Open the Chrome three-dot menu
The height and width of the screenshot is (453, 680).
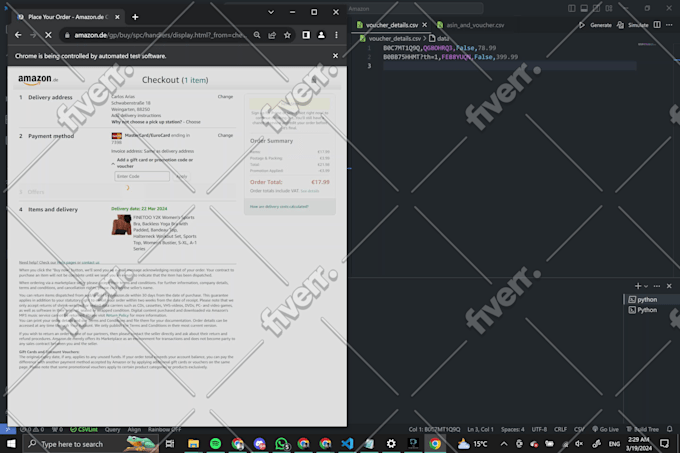(336, 35)
